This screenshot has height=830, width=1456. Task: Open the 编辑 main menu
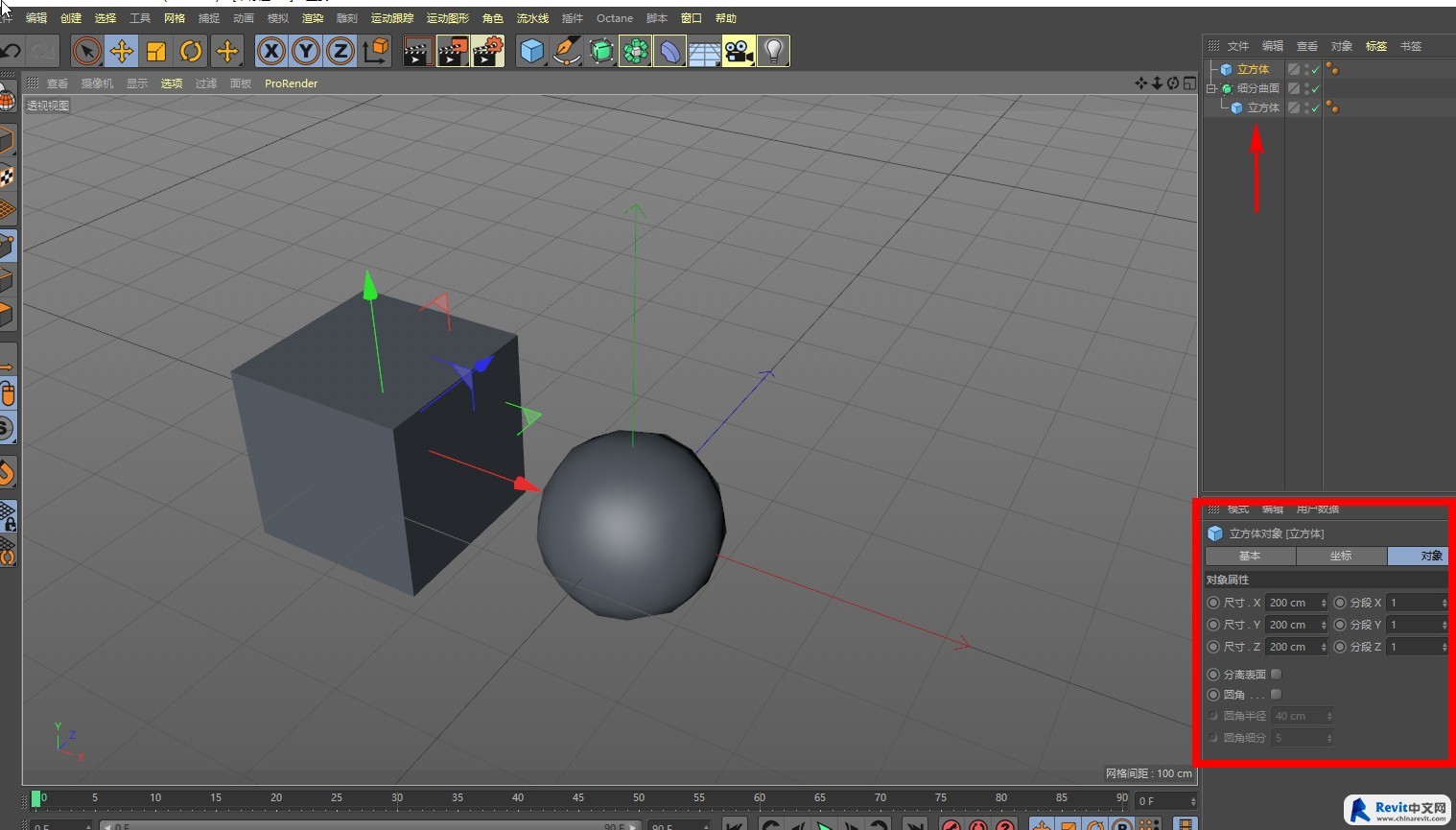pos(36,18)
